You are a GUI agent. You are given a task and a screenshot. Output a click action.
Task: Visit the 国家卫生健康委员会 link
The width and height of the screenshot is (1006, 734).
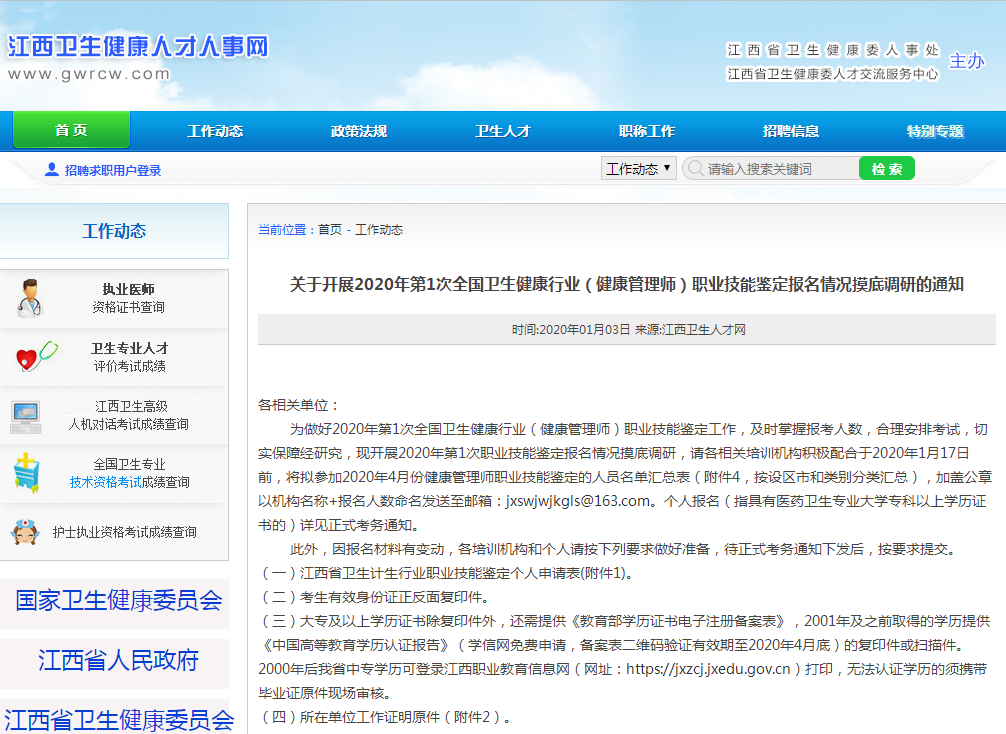tap(118, 601)
